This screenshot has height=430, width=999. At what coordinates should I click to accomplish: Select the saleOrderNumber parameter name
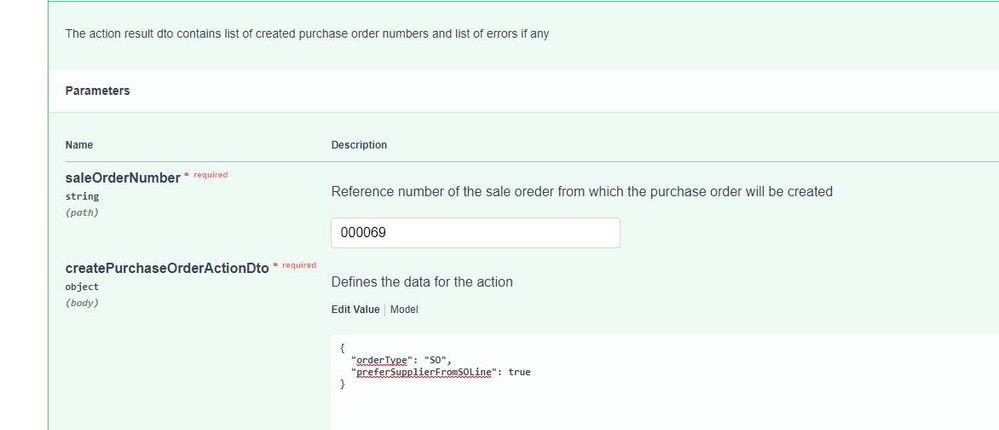click(x=122, y=178)
